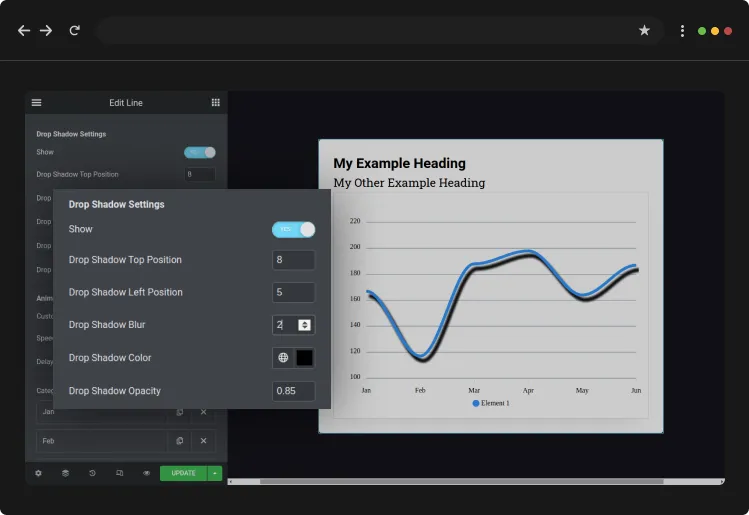
Task: Open the browser three-dot menu
Action: point(682,31)
